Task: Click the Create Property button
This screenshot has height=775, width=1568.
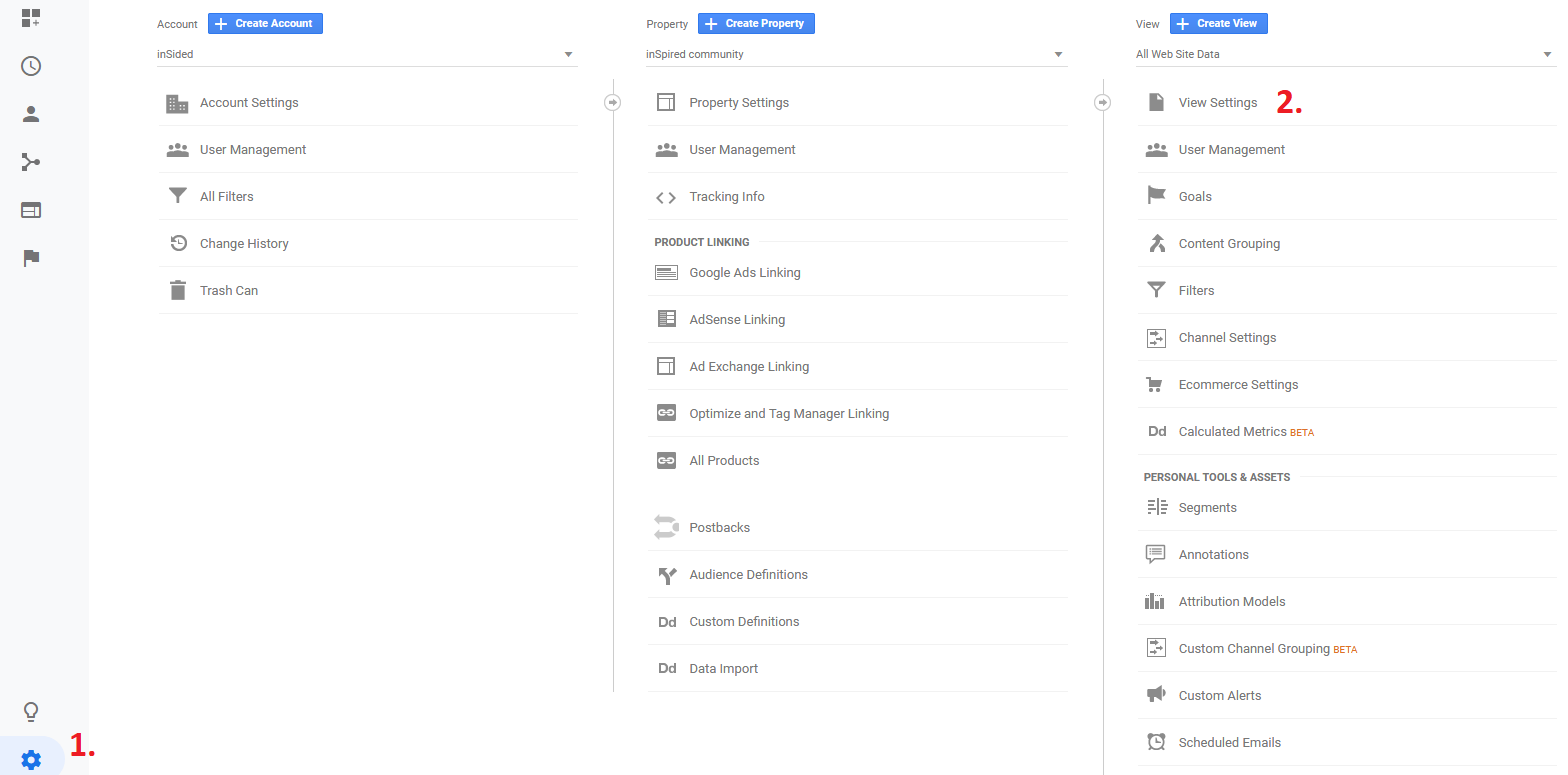Action: 756,23
